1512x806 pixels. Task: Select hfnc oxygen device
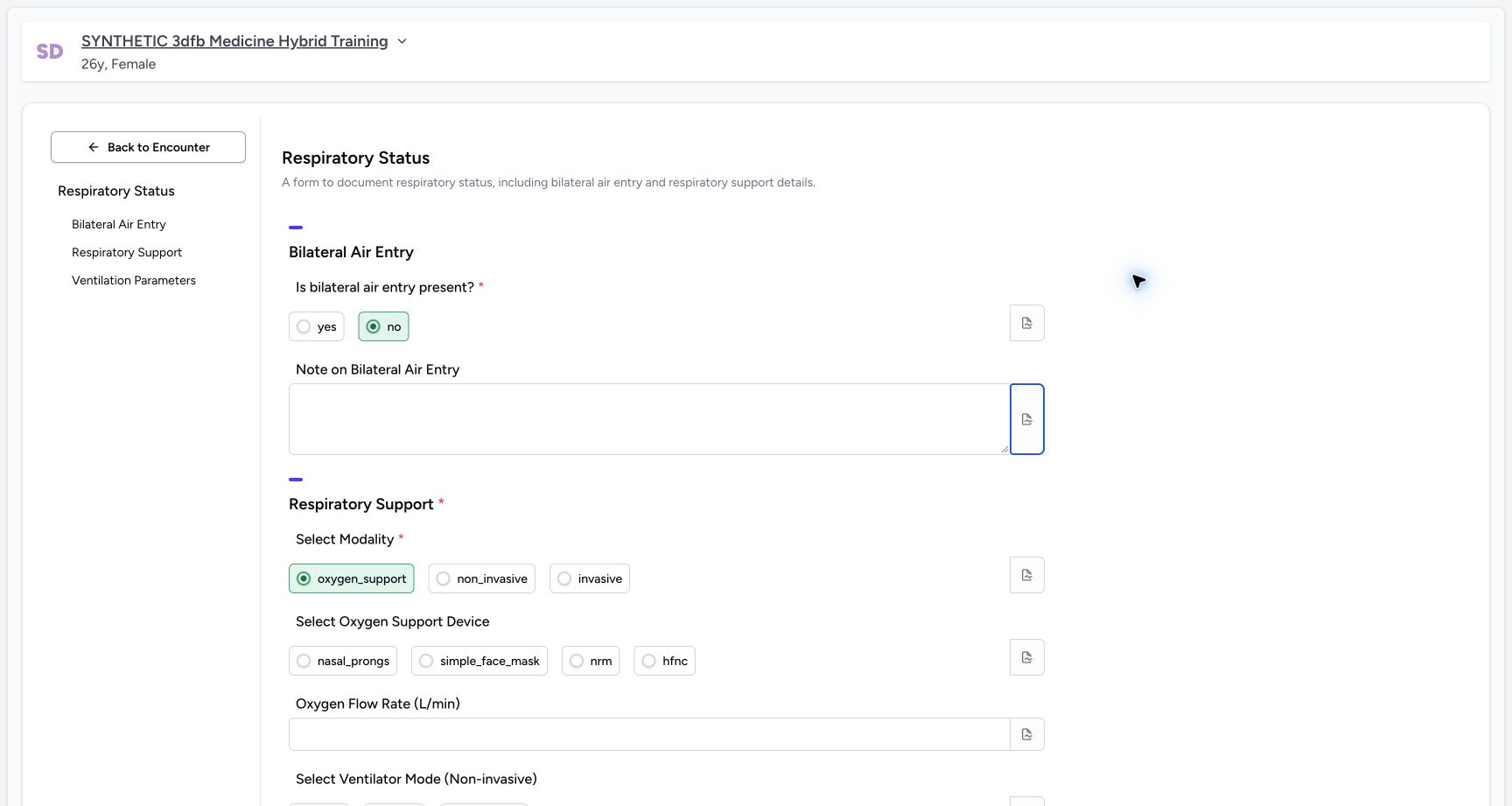click(664, 661)
